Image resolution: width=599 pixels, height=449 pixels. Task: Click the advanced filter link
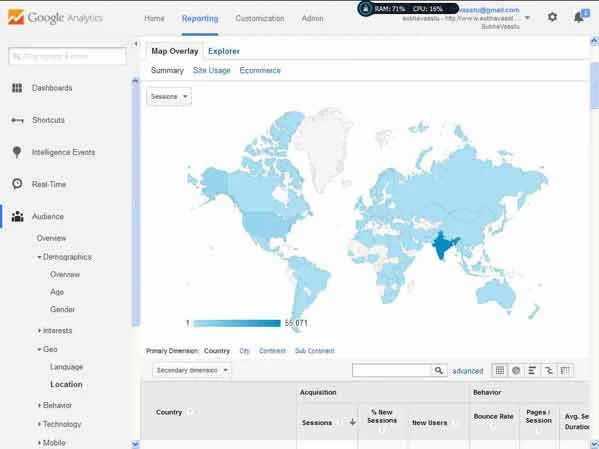pyautogui.click(x=468, y=371)
